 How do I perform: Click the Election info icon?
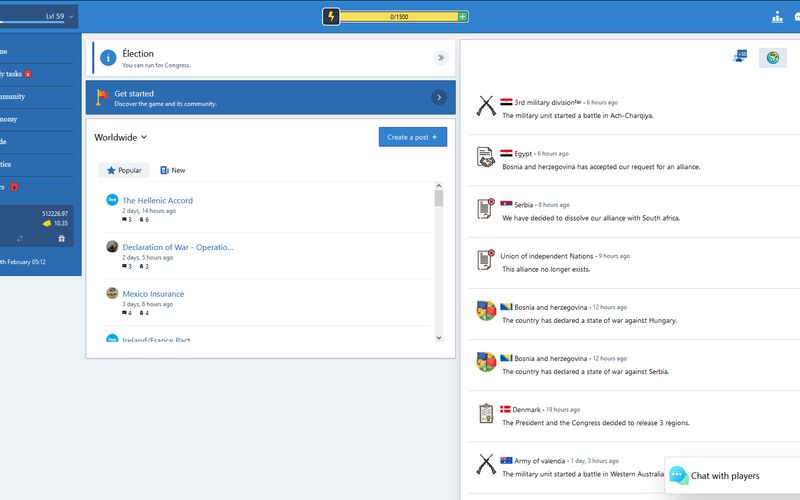tap(108, 58)
